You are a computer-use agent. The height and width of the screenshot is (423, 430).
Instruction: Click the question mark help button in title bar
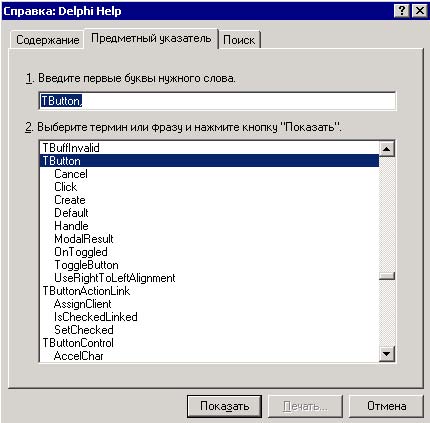click(402, 11)
